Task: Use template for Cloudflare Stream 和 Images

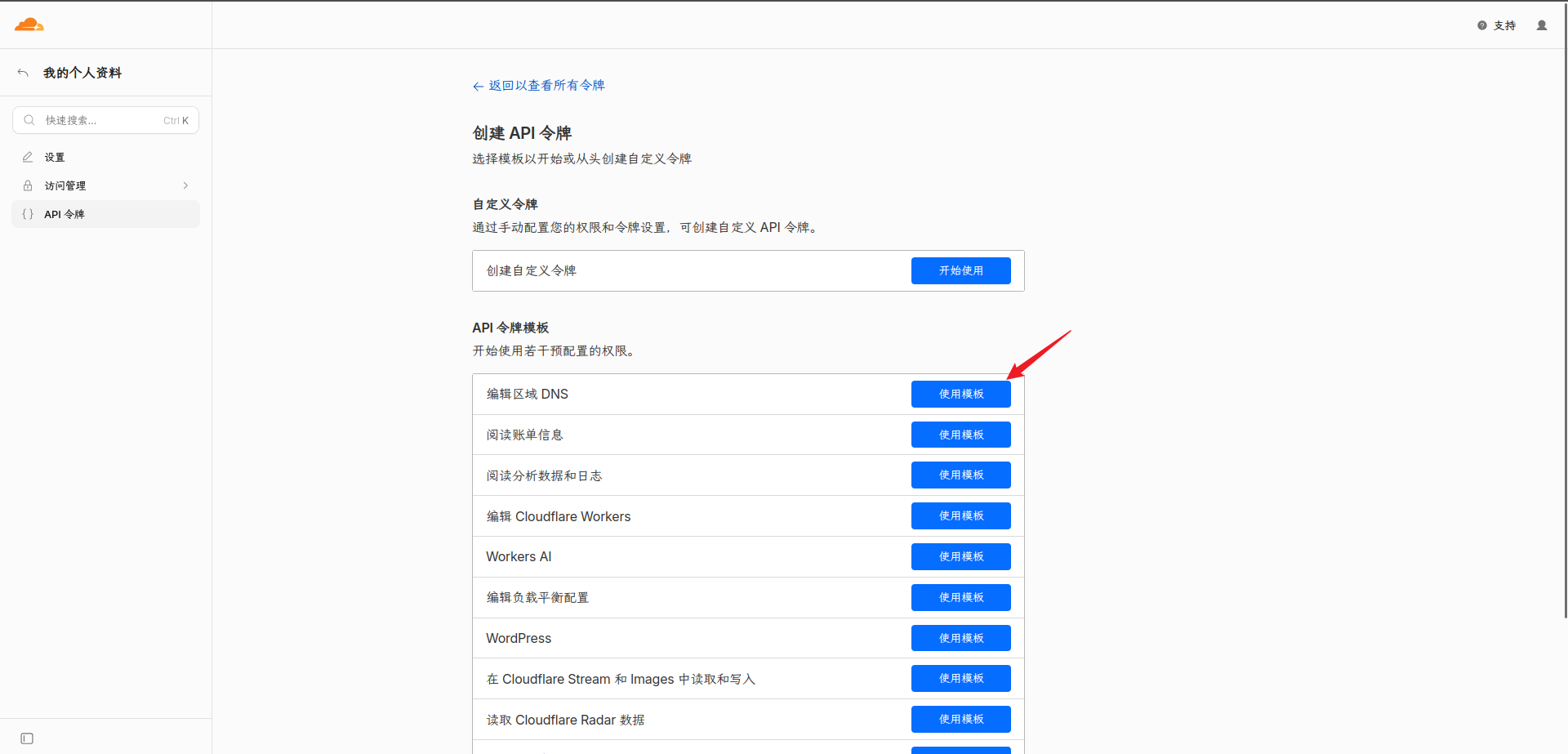Action: (960, 678)
